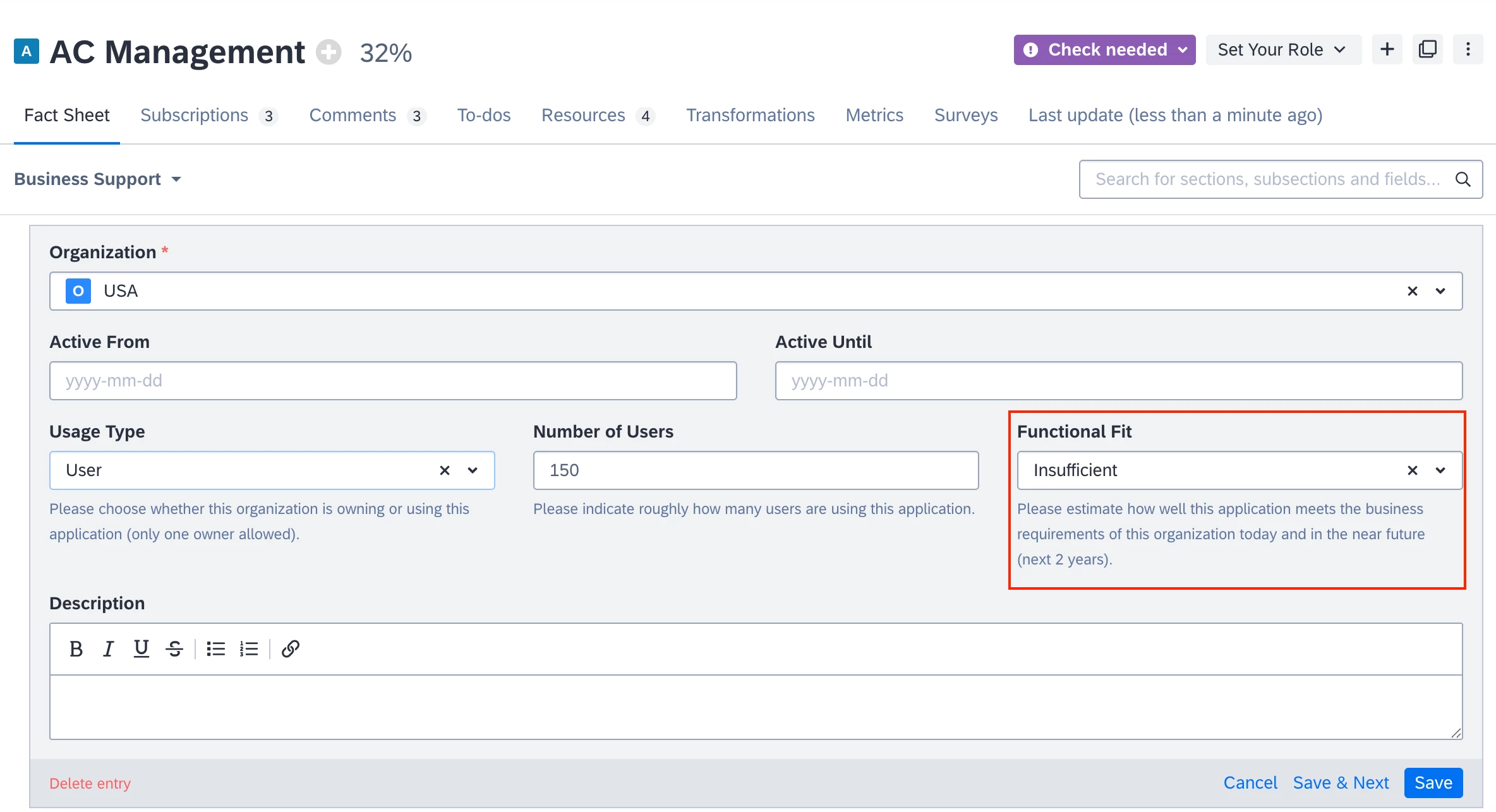Open the three-dot more options menu
Screen dimensions: 1496x812
point(1468,49)
